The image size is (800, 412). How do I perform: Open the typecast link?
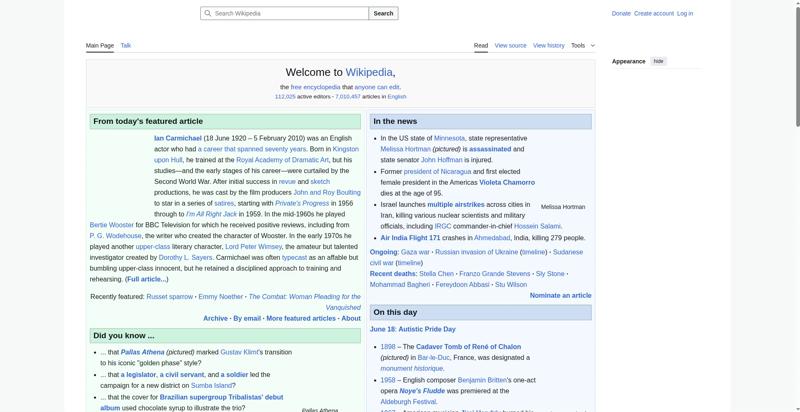pyautogui.click(x=294, y=258)
